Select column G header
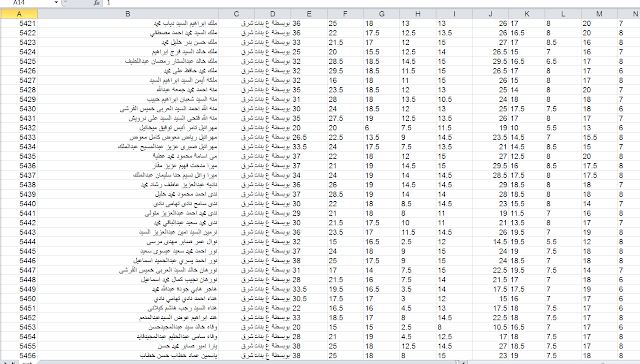 [382, 14]
